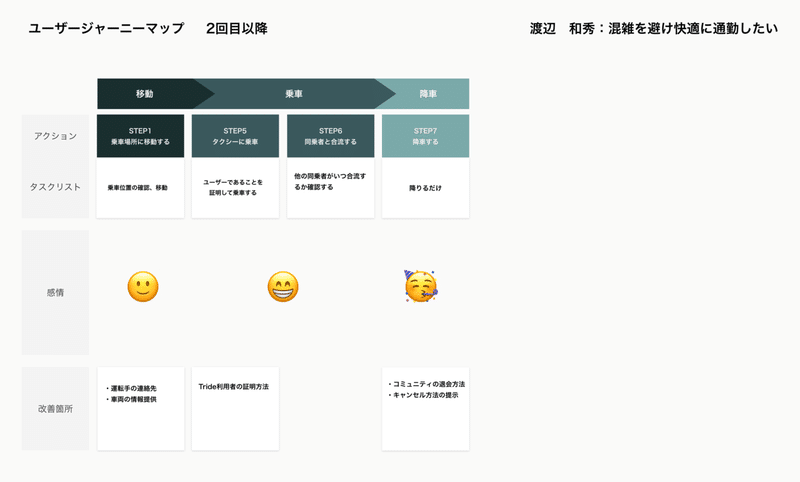800x482 pixels.
Task: Select the 降りるだけ task card
Action: [426, 188]
